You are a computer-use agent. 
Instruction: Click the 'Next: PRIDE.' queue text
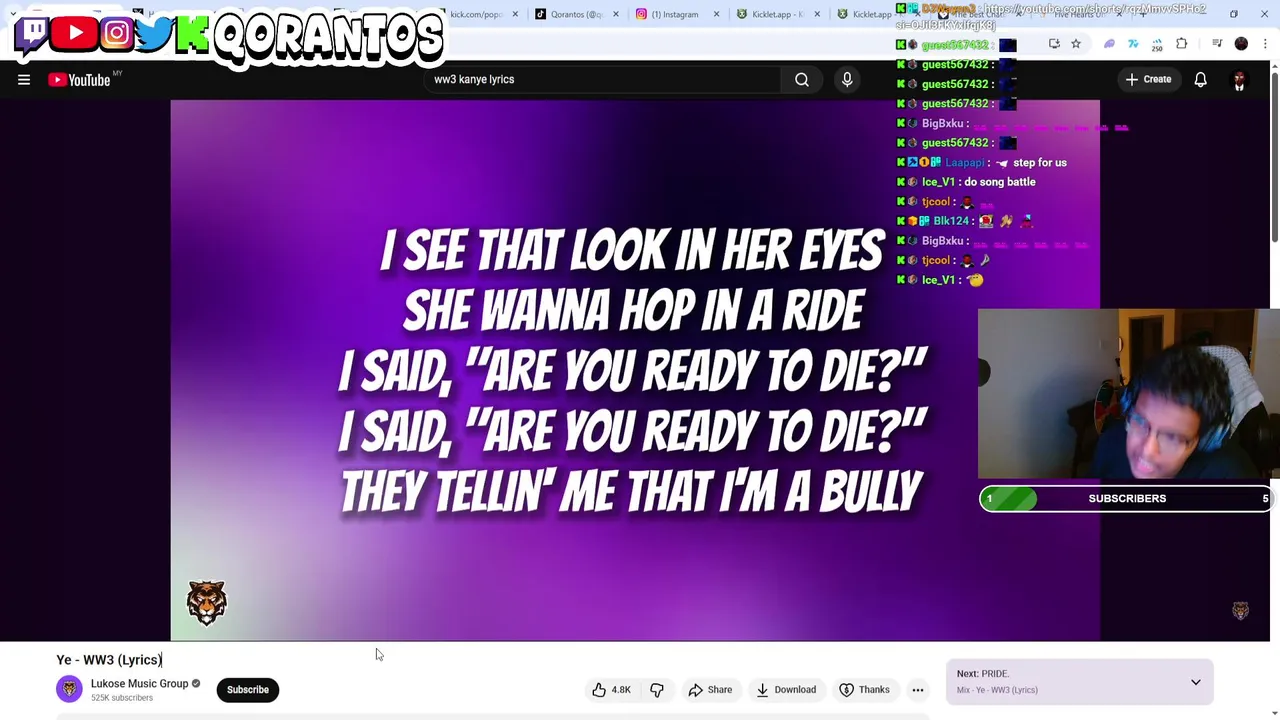pyautogui.click(x=982, y=673)
